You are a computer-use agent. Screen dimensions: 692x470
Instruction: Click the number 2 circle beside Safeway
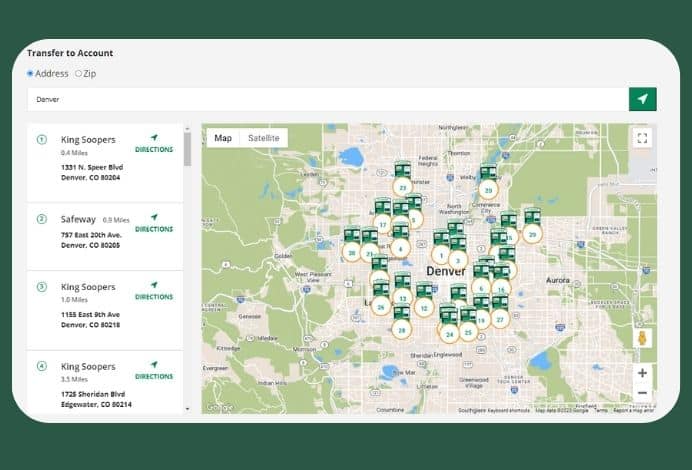(41, 219)
